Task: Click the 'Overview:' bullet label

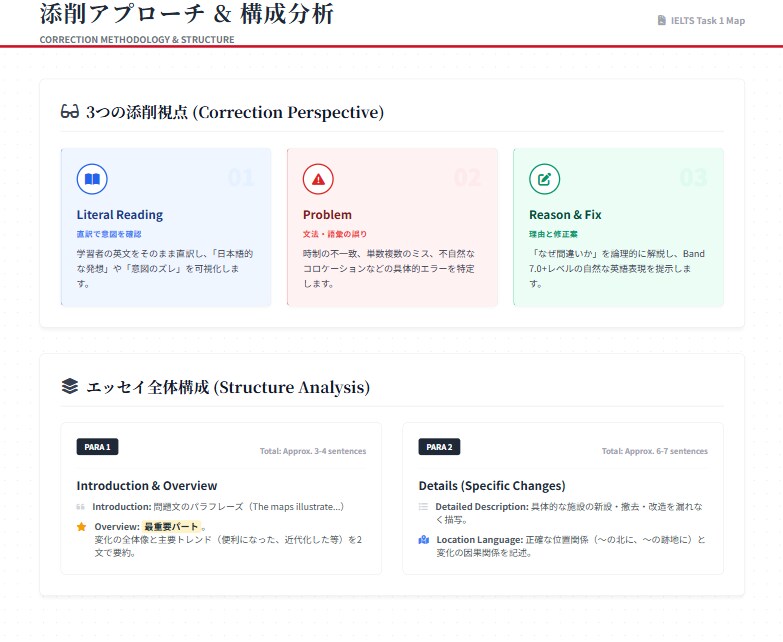Action: tap(117, 527)
